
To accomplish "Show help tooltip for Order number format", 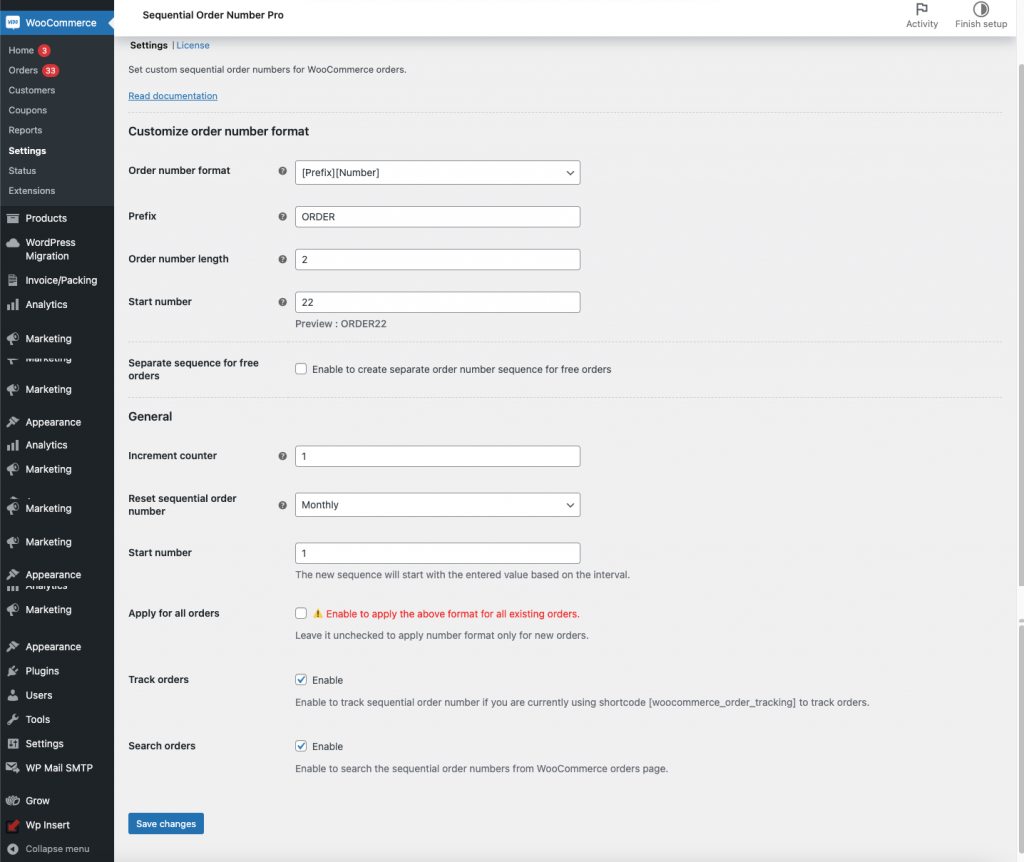I will pyautogui.click(x=282, y=171).
